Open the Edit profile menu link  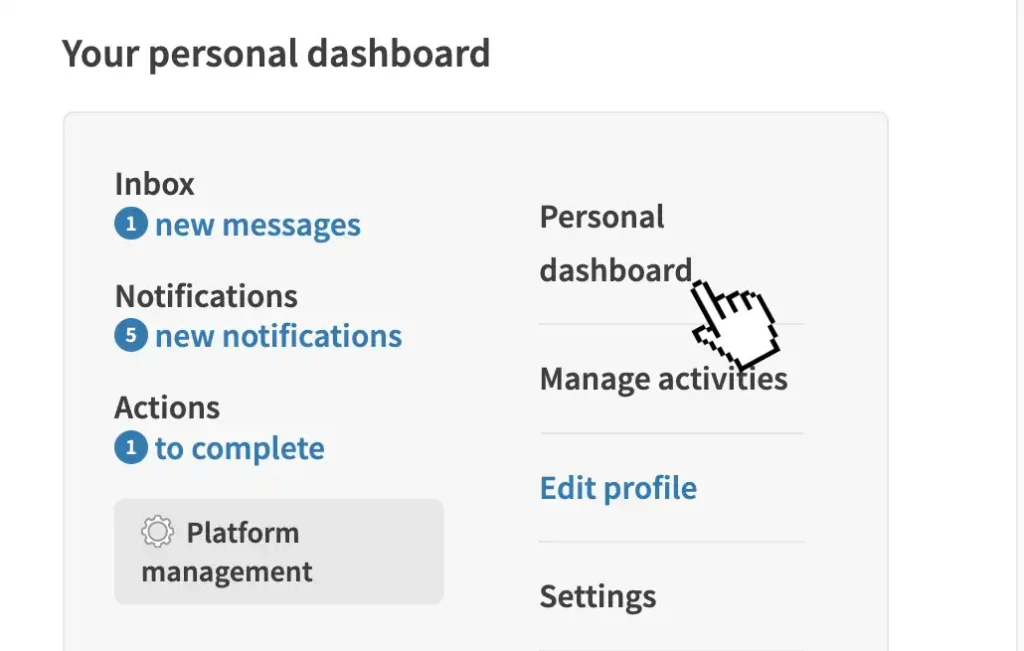click(x=618, y=488)
